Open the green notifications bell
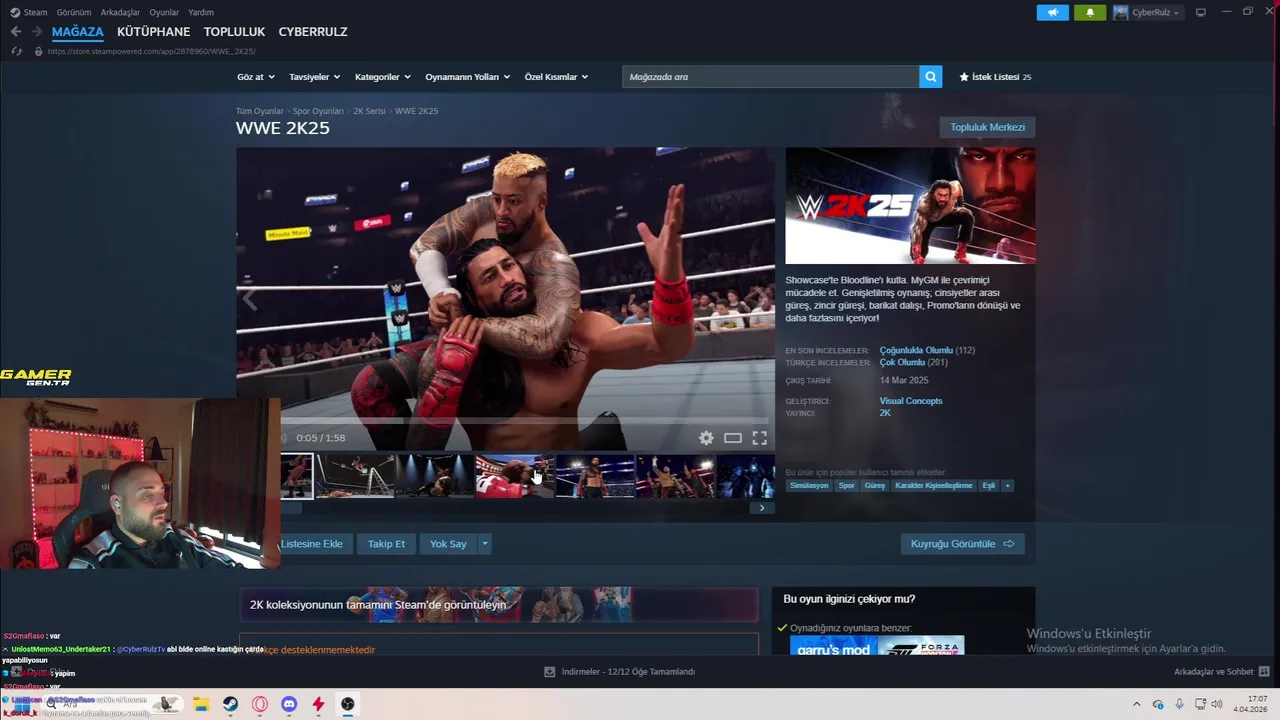Image resolution: width=1280 pixels, height=720 pixels. pyautogui.click(x=1090, y=12)
